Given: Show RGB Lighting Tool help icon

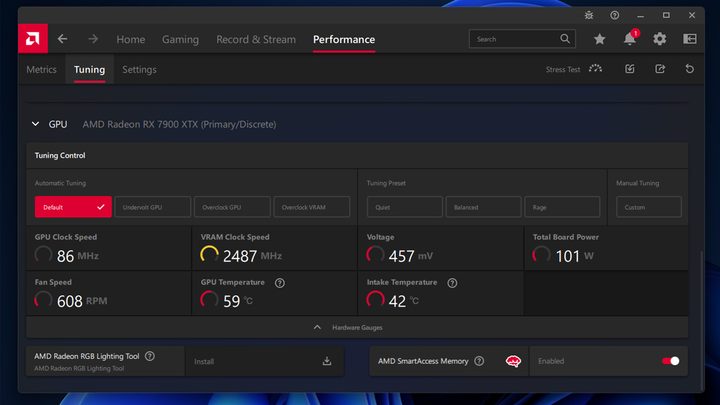Looking at the screenshot, I should pyautogui.click(x=150, y=356).
